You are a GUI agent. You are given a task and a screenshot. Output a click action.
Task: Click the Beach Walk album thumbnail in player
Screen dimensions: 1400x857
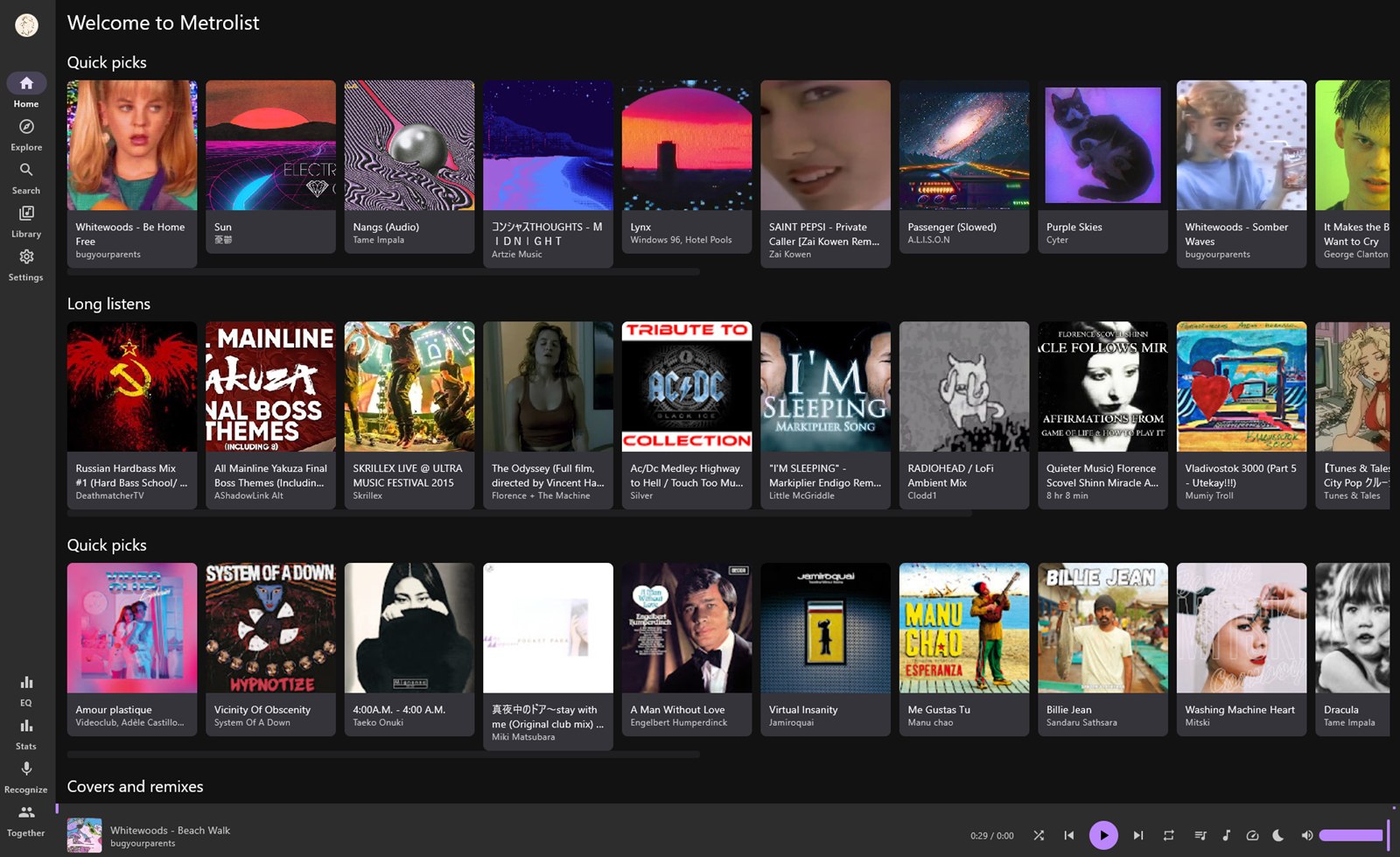tap(85, 835)
